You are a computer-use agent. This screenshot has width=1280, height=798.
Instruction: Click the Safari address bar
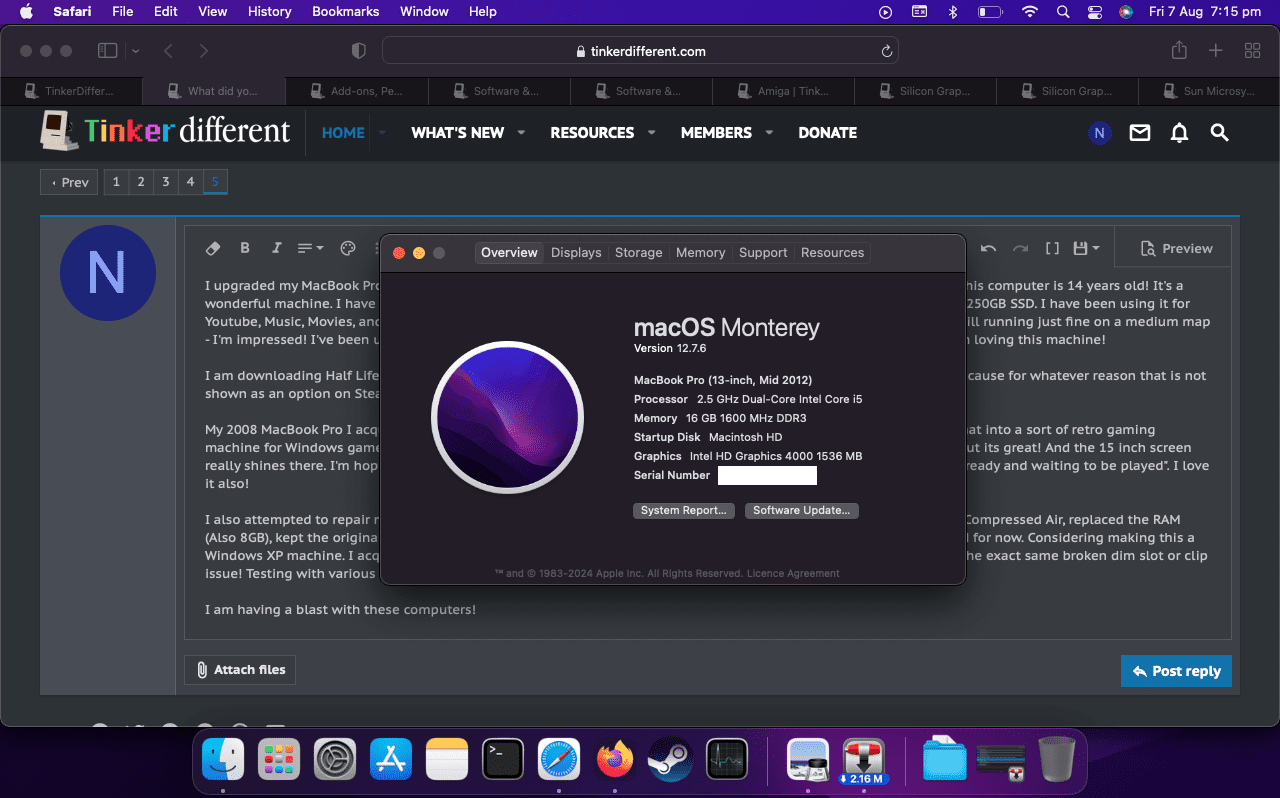coord(640,51)
